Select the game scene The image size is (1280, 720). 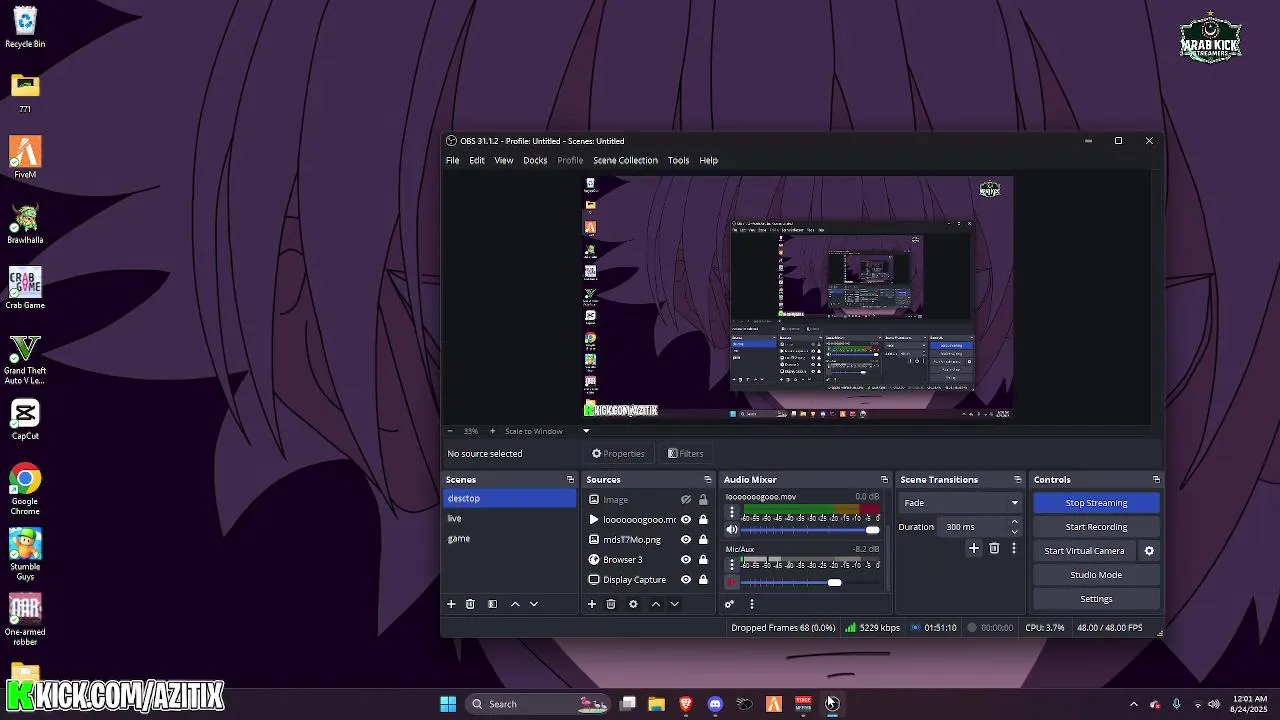click(510, 538)
